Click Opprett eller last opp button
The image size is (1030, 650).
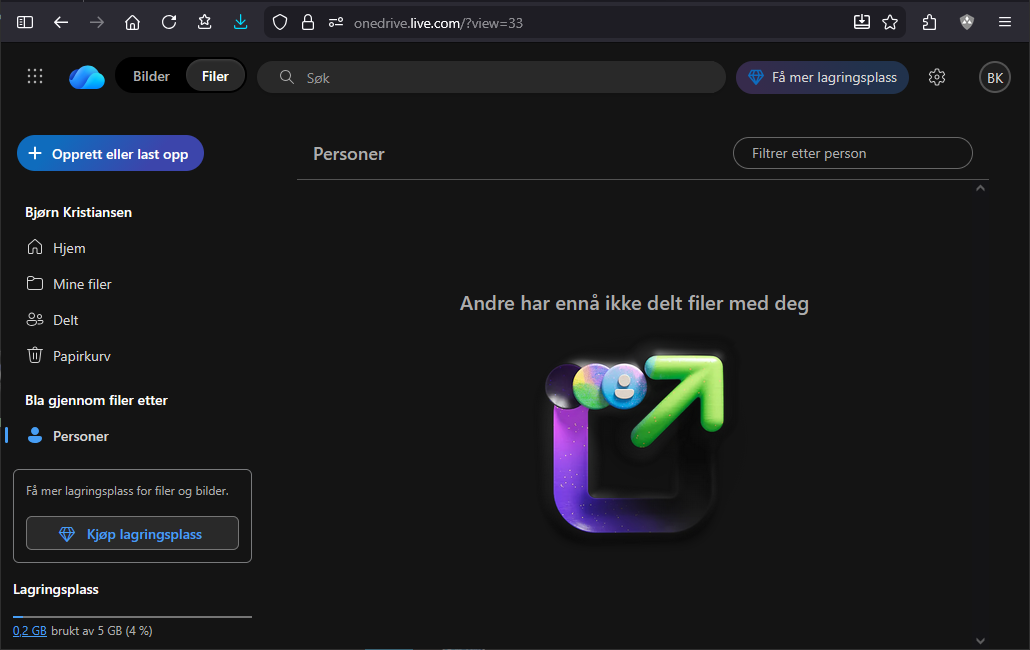click(x=110, y=153)
